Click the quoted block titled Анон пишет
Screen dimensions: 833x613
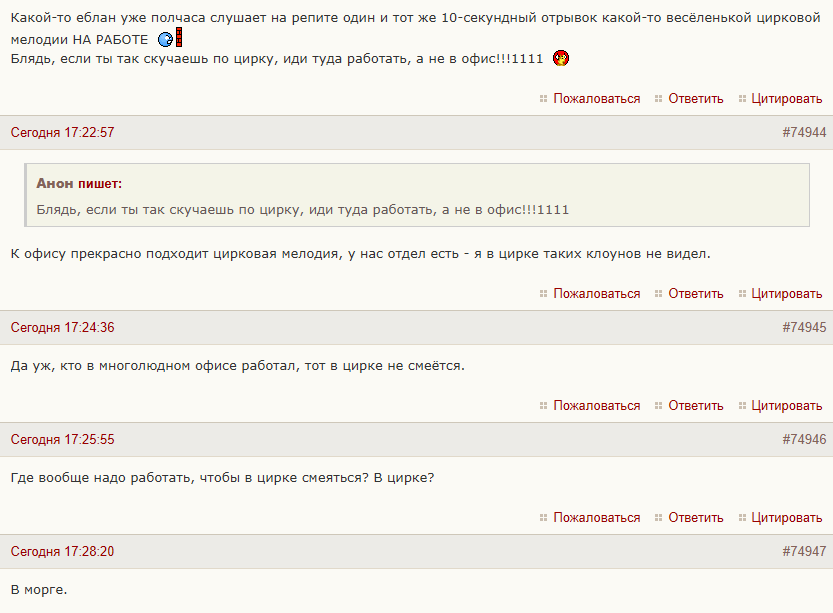pyautogui.click(x=417, y=196)
